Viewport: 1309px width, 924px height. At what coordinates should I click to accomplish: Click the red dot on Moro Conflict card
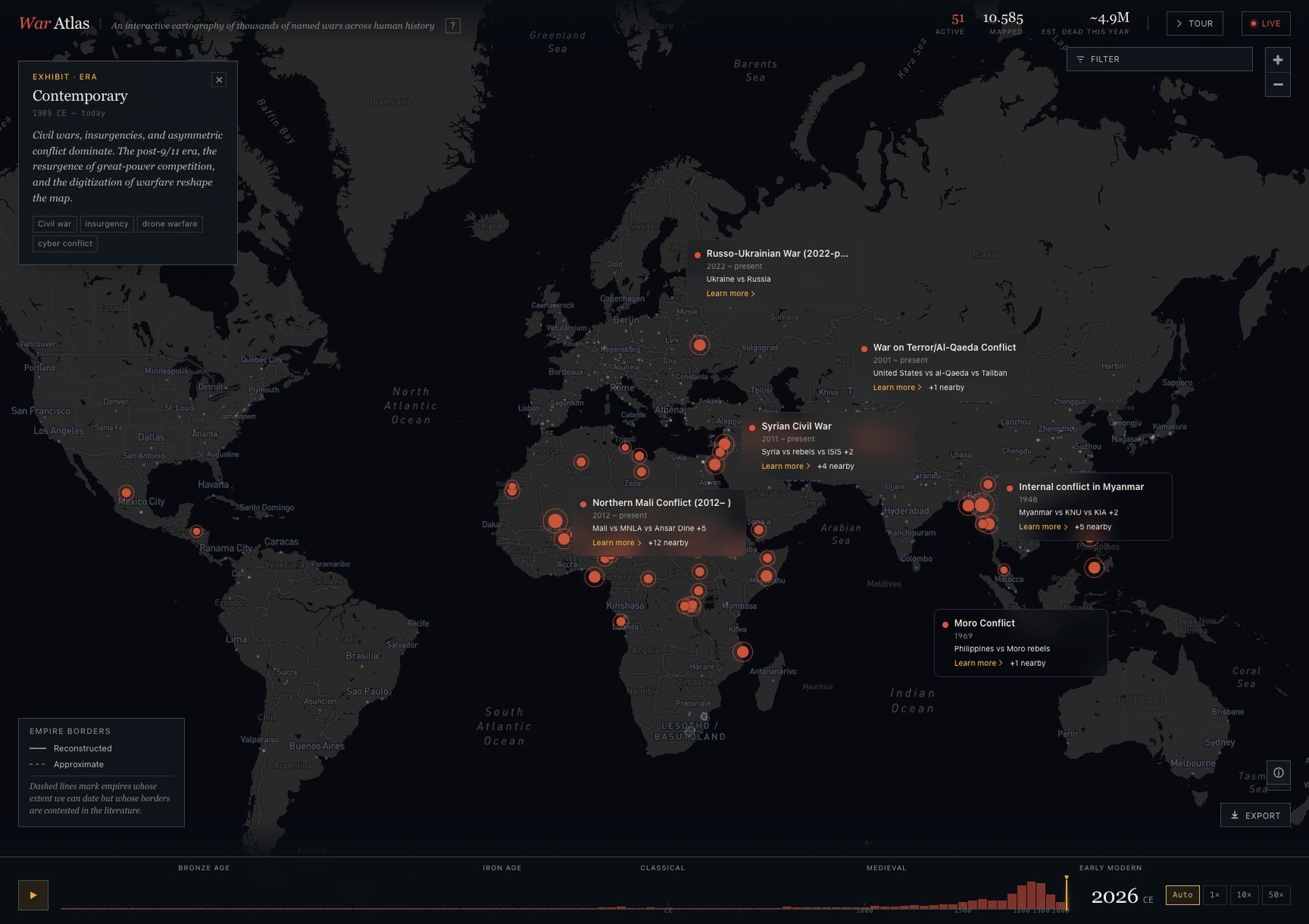[945, 624]
